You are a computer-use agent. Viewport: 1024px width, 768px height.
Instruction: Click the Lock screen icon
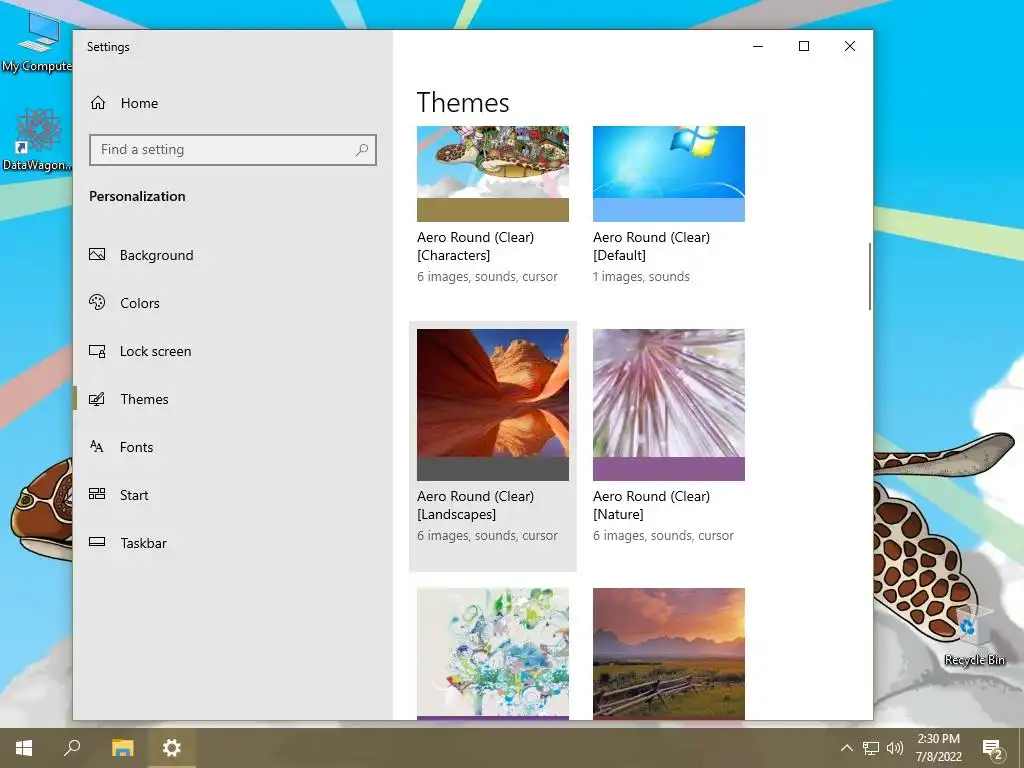[97, 351]
